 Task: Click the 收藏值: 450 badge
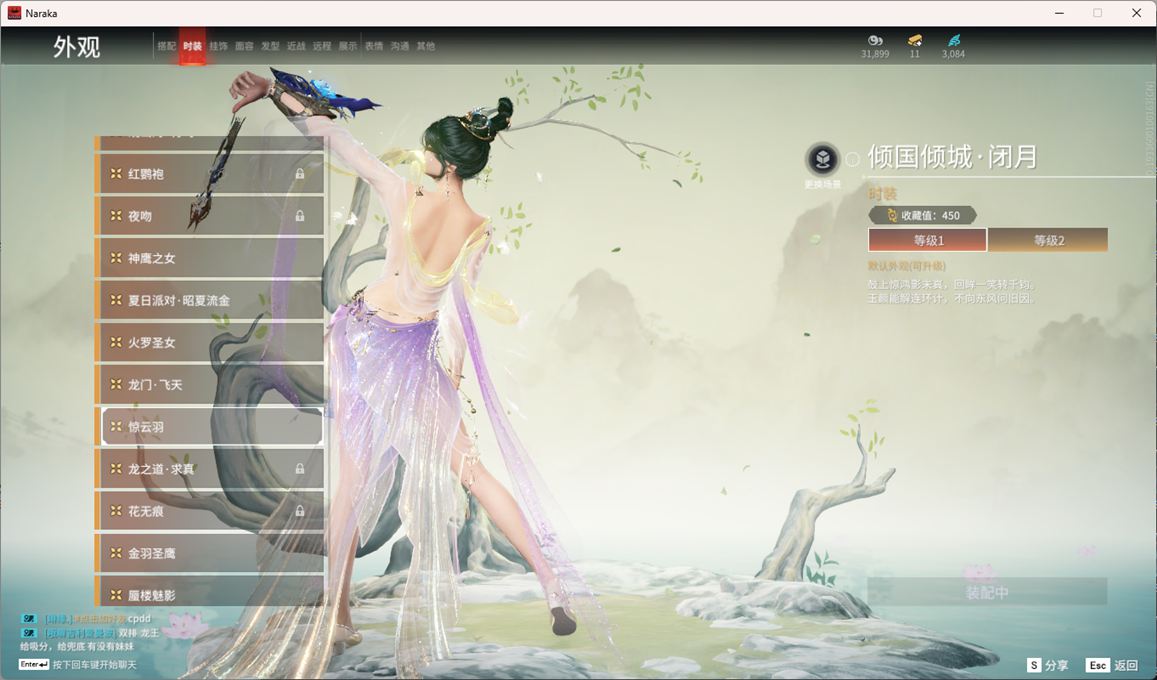pyautogui.click(x=922, y=215)
